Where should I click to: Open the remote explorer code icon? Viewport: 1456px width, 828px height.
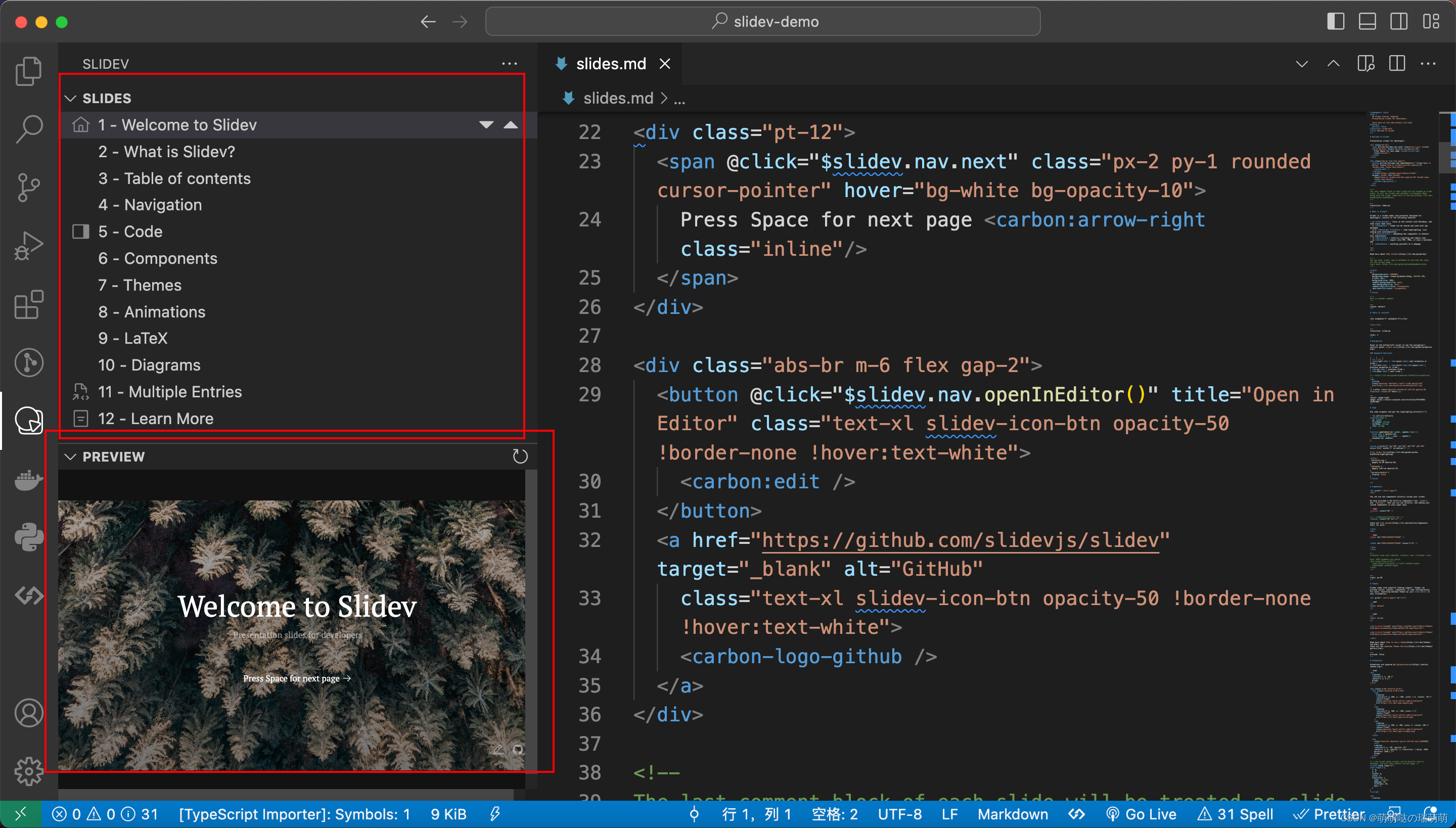[28, 595]
